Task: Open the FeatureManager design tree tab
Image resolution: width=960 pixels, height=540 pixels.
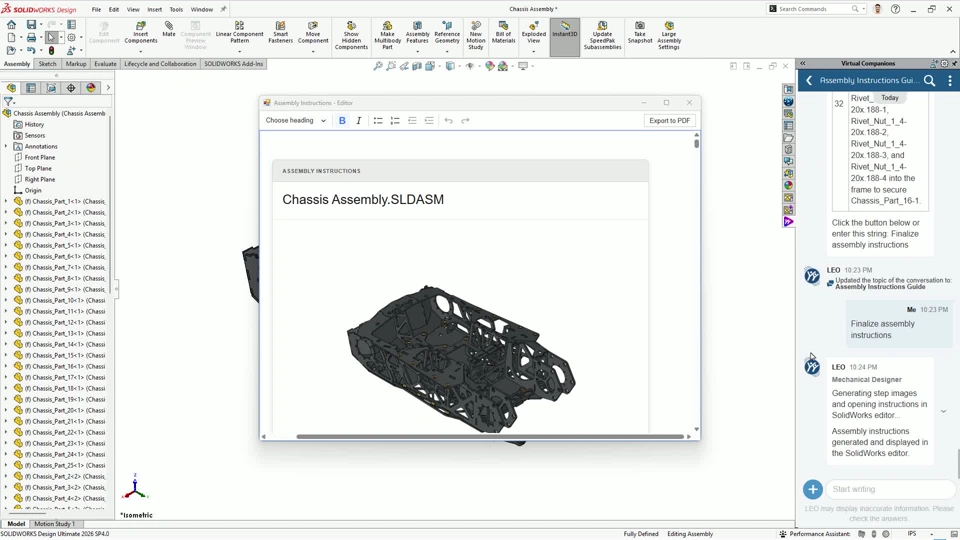Action: pyautogui.click(x=11, y=88)
